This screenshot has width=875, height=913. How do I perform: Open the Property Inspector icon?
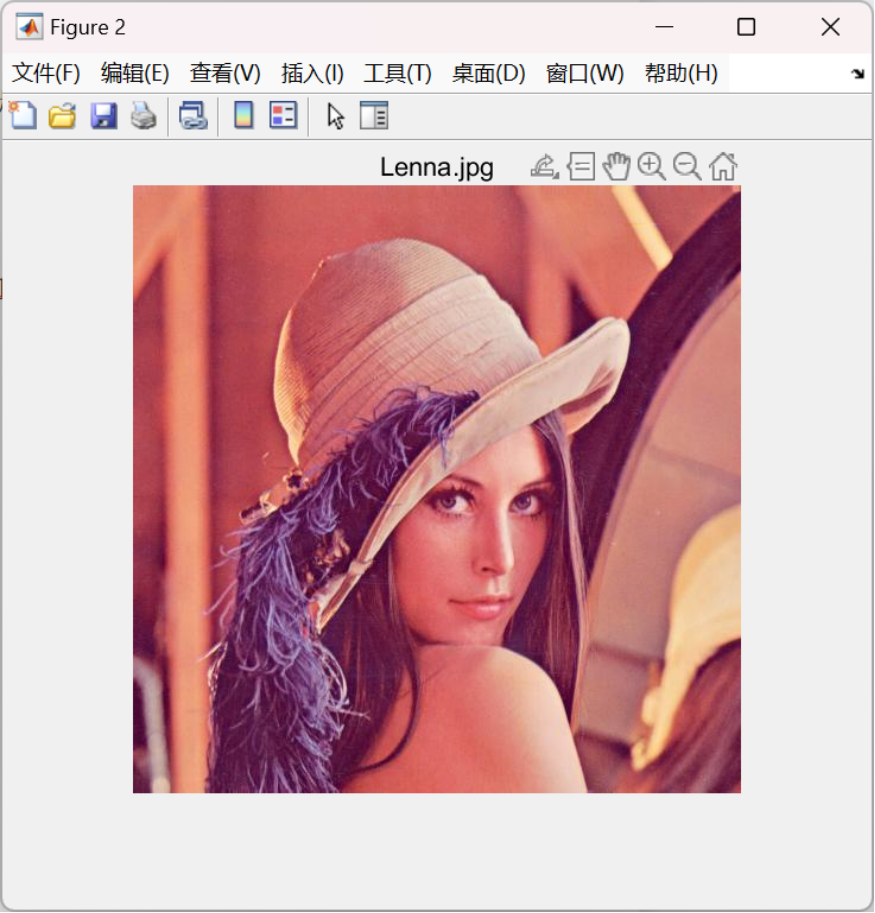click(x=374, y=115)
